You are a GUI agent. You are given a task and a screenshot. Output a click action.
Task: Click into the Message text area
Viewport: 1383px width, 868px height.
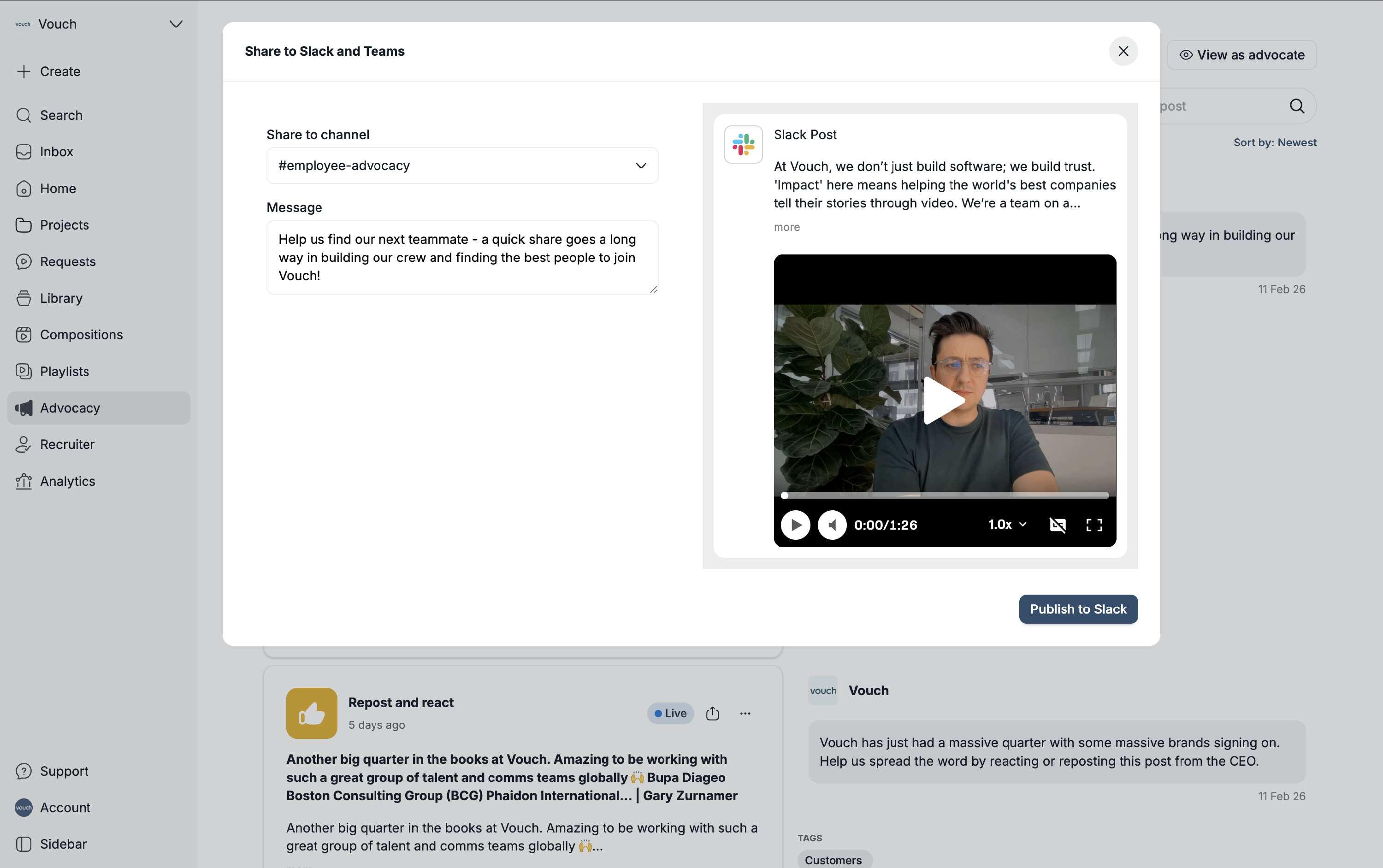pyautogui.click(x=462, y=257)
